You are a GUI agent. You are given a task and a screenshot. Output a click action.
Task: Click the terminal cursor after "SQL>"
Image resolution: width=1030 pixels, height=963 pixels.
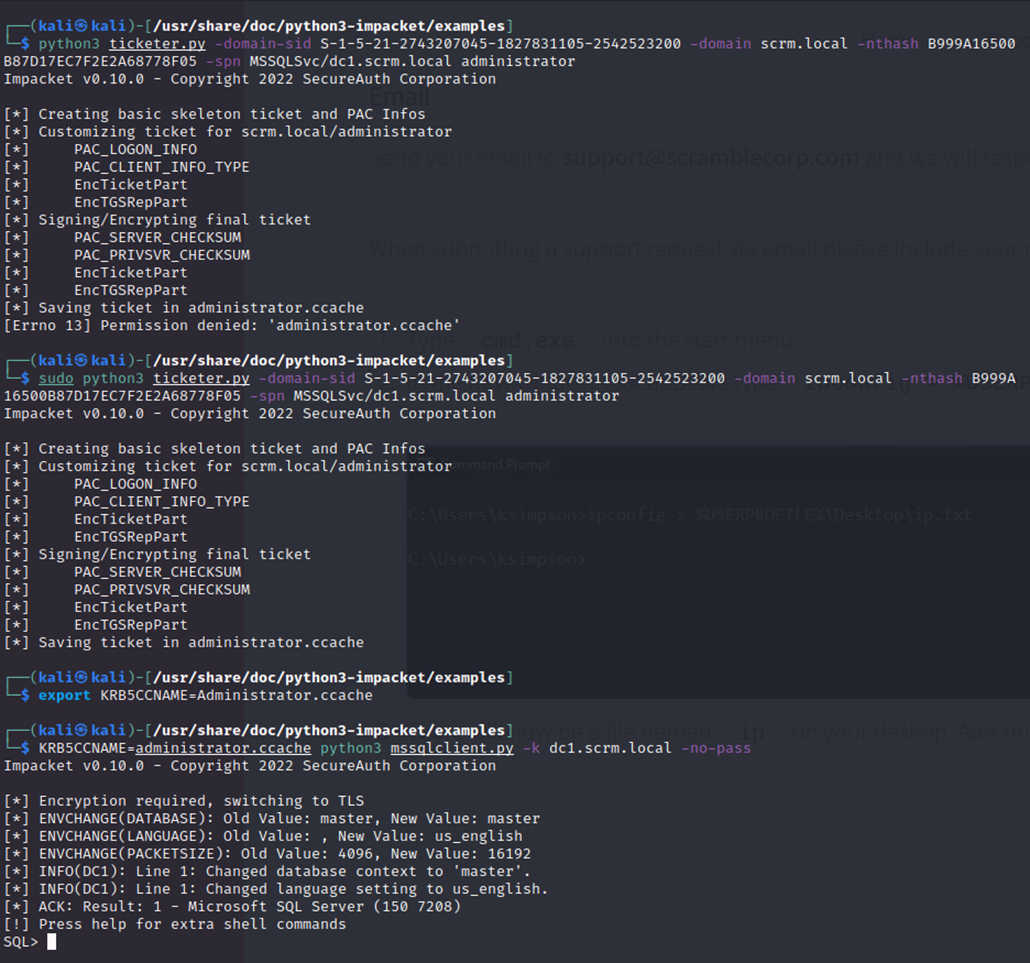pos(52,942)
